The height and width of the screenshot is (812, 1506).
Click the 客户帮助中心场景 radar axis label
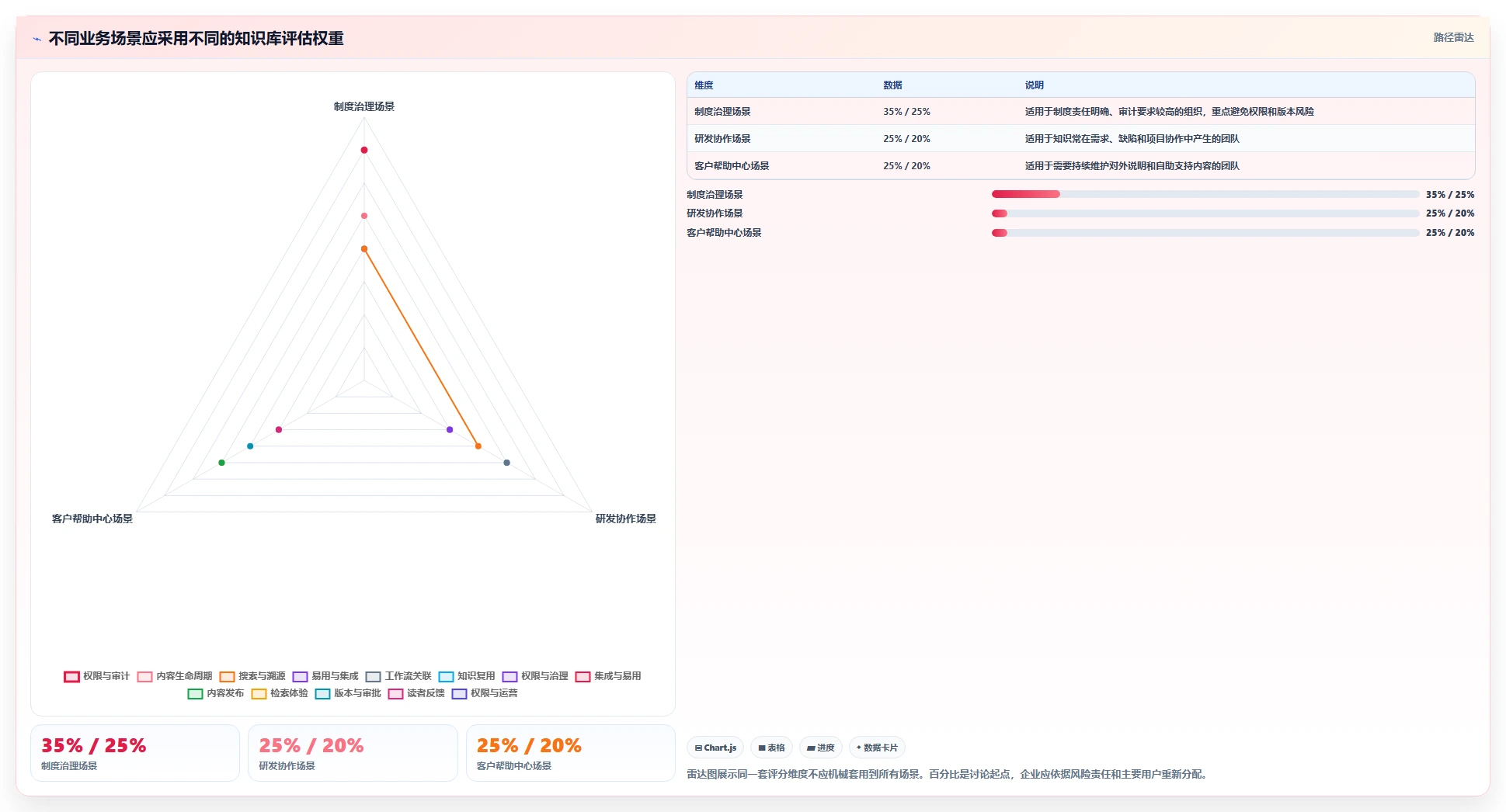[92, 519]
